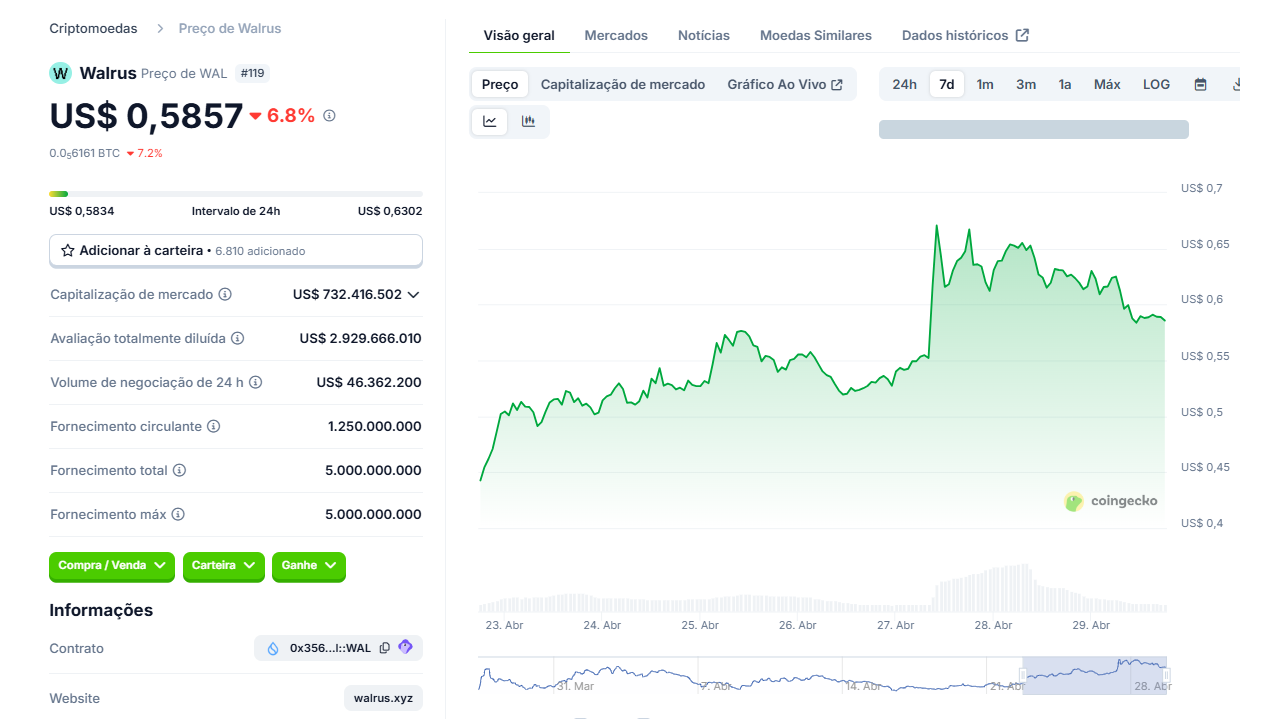Select the Máx time range
Viewport: 1276px width, 719px height.
click(x=1107, y=84)
